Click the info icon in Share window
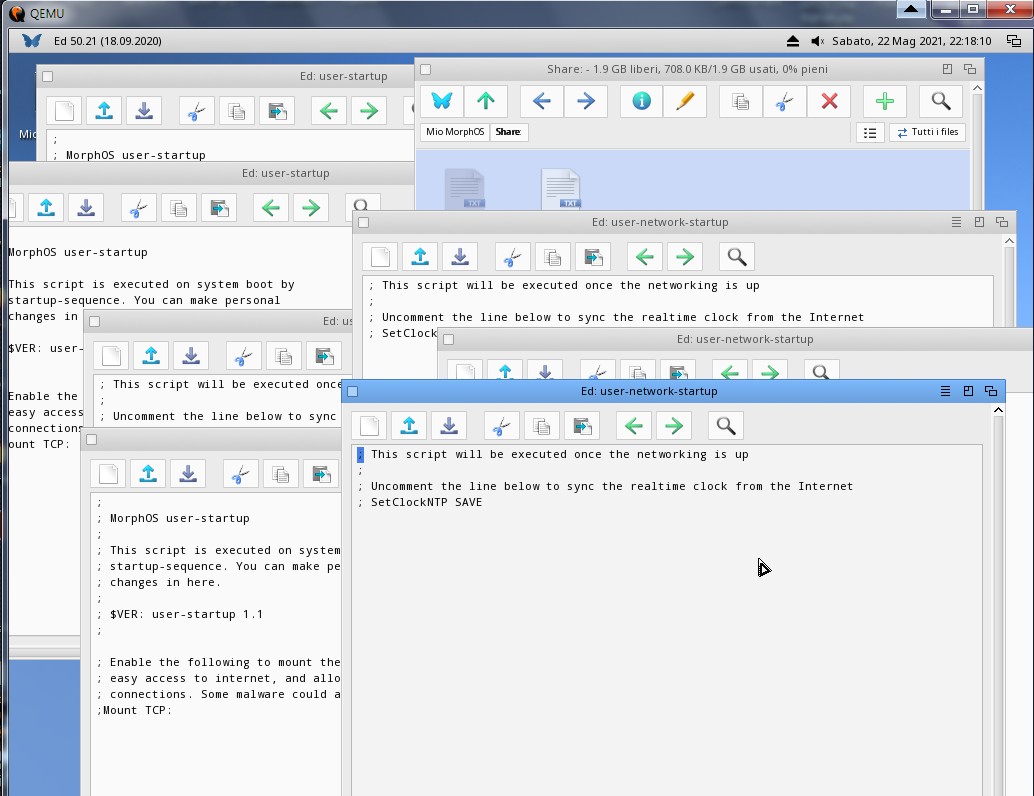The height and width of the screenshot is (796, 1034). tap(641, 101)
